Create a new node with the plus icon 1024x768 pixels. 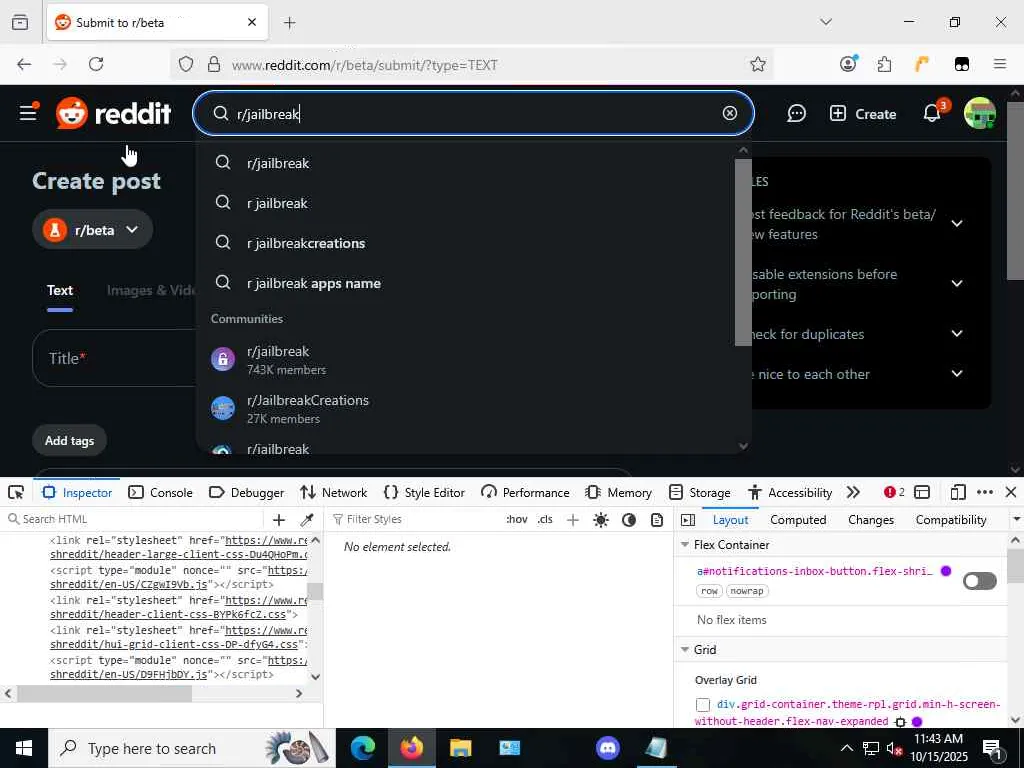279,520
